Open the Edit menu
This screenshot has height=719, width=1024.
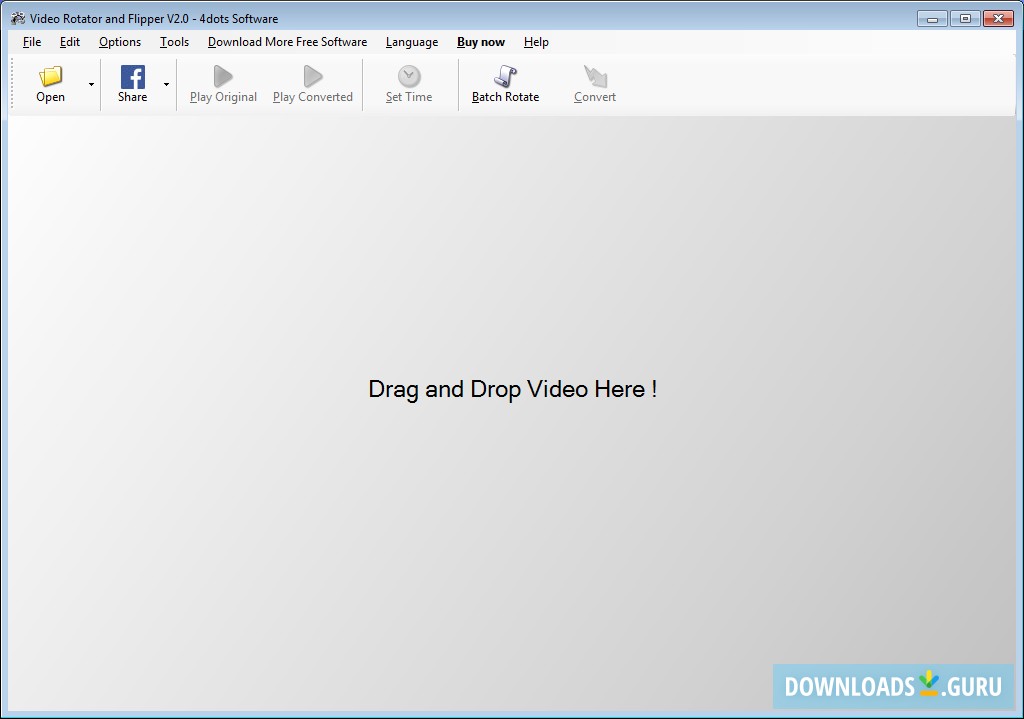(70, 42)
